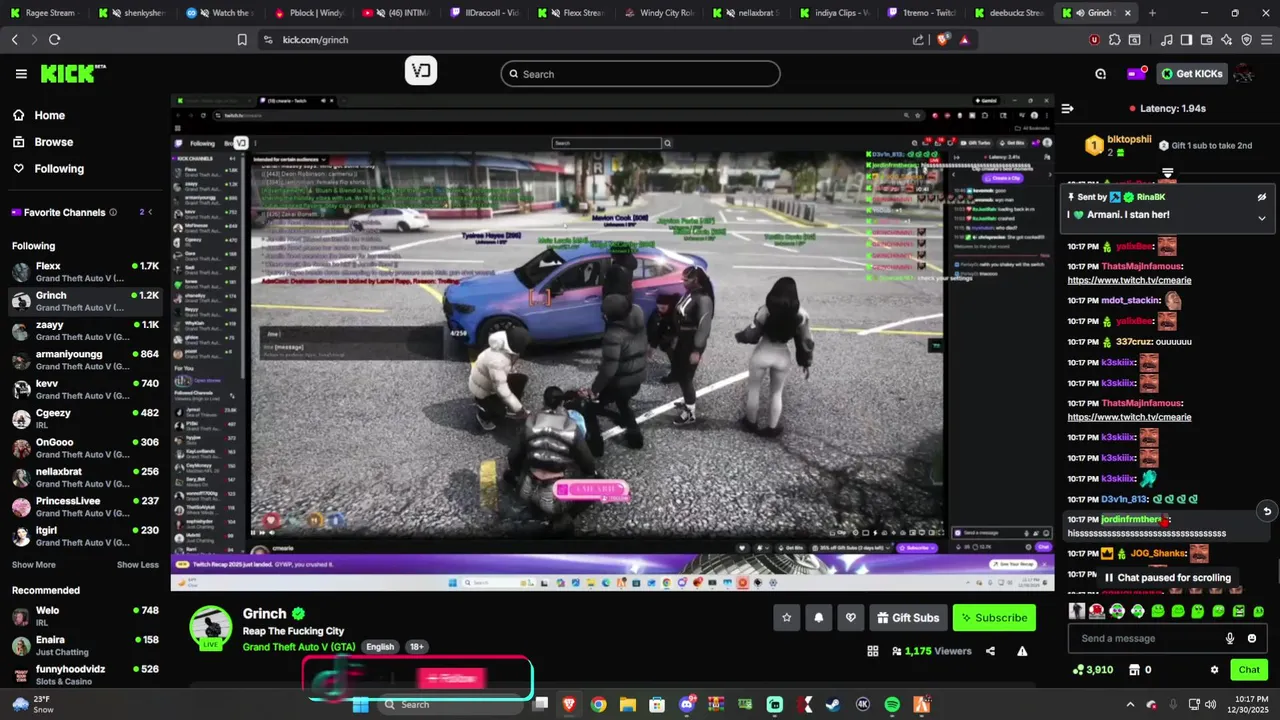The height and width of the screenshot is (720, 1280).
Task: Open chat settings gear
Action: point(1215,670)
